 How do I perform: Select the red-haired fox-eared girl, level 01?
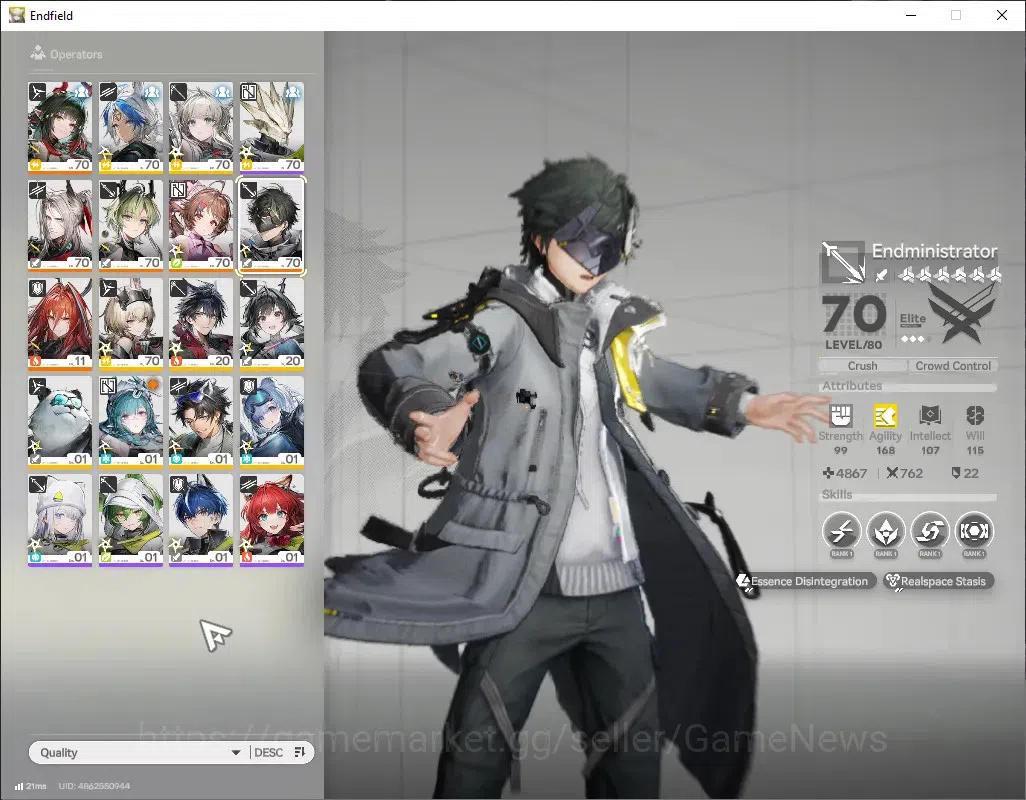pyautogui.click(x=272, y=520)
